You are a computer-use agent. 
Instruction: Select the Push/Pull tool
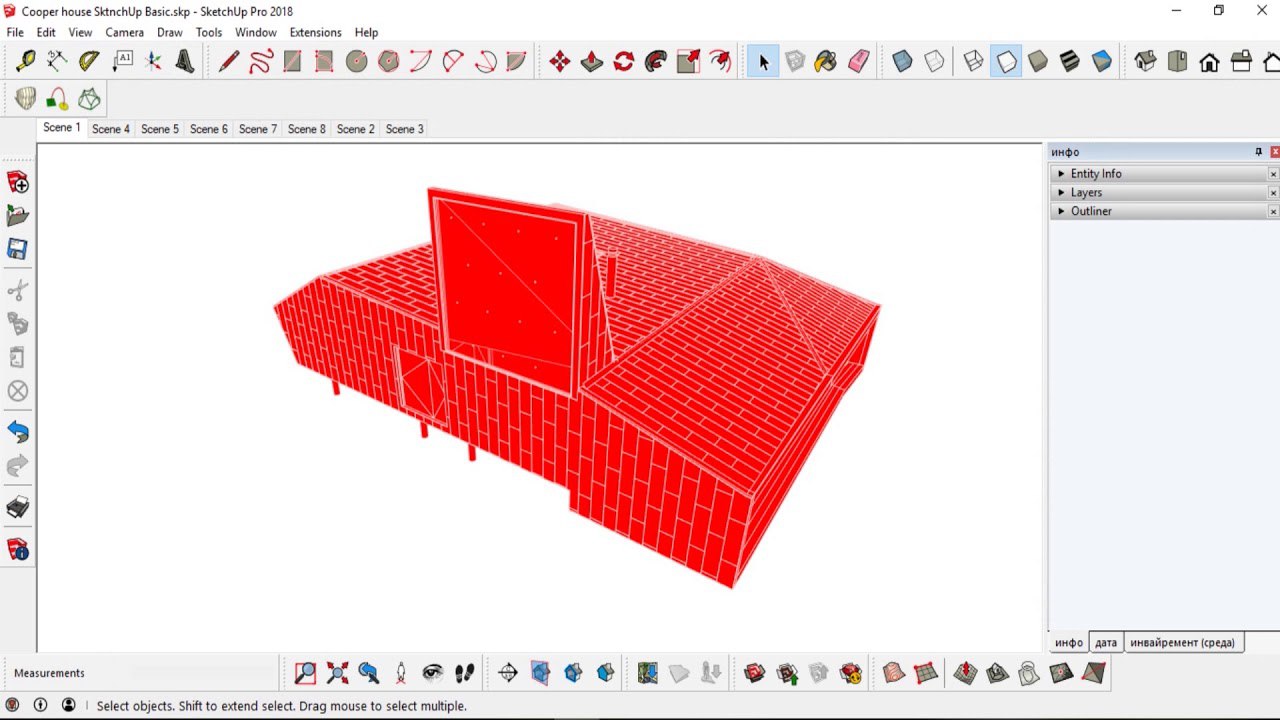pos(592,61)
